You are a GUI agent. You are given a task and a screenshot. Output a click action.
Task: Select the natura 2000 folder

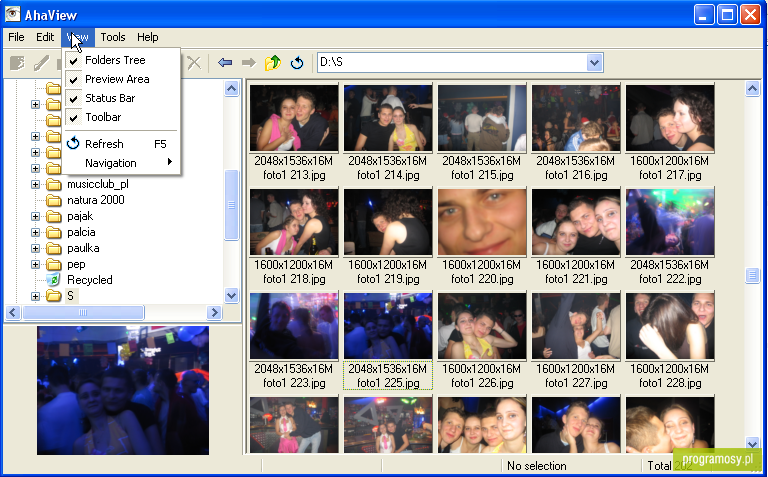[96, 200]
